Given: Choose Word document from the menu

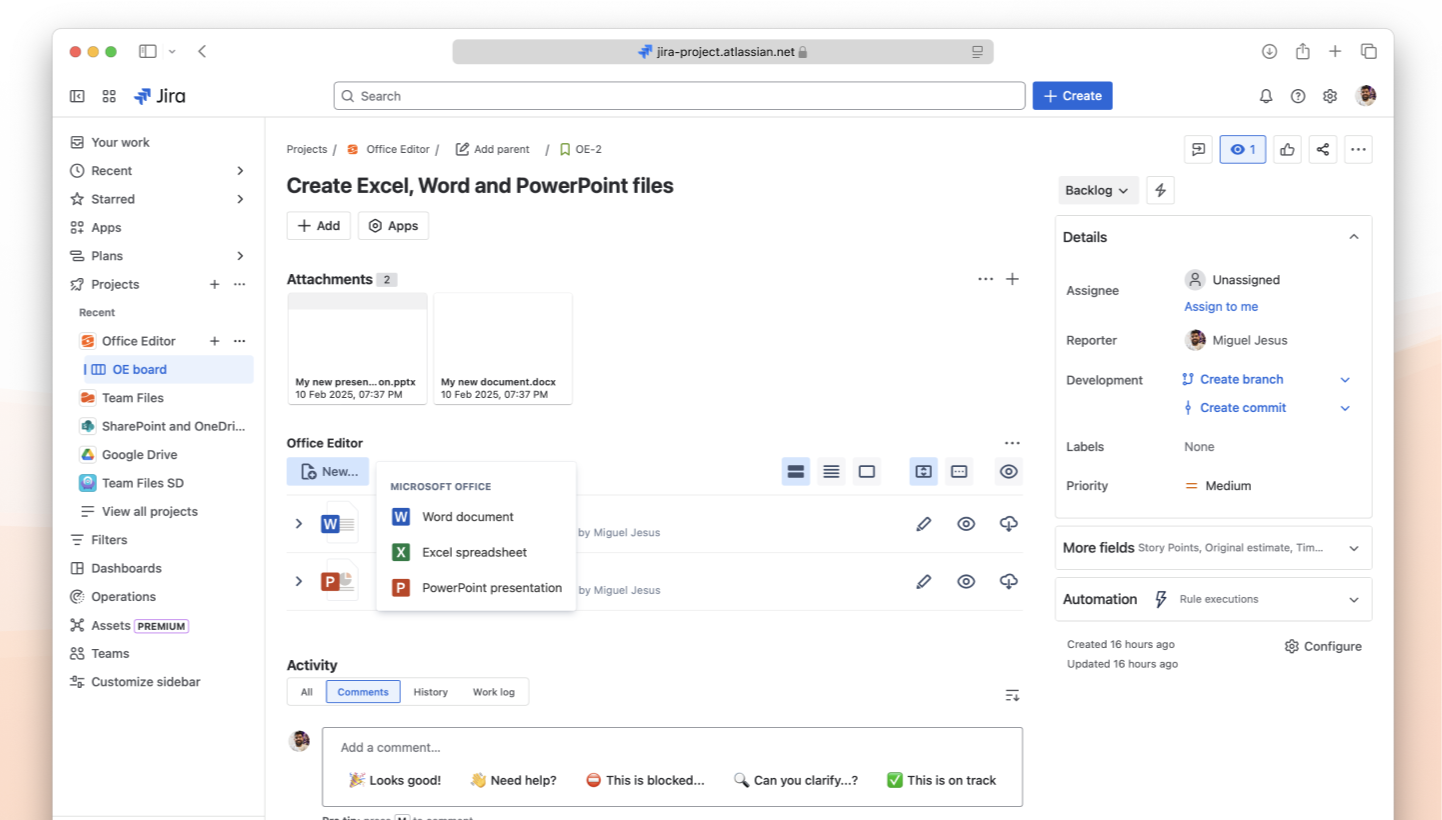Looking at the screenshot, I should tap(476, 517).
